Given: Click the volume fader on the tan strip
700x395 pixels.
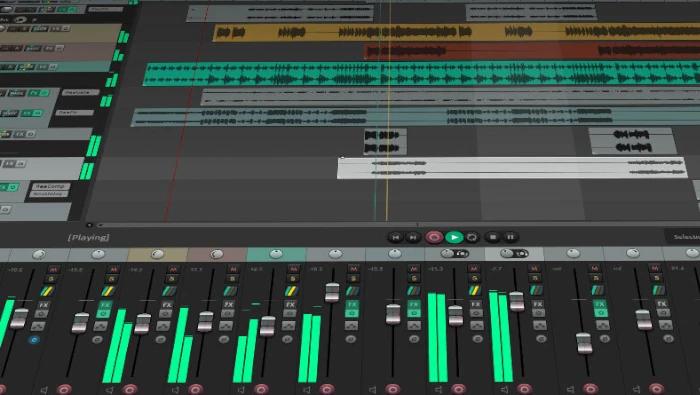Looking at the screenshot, I should point(142,324).
